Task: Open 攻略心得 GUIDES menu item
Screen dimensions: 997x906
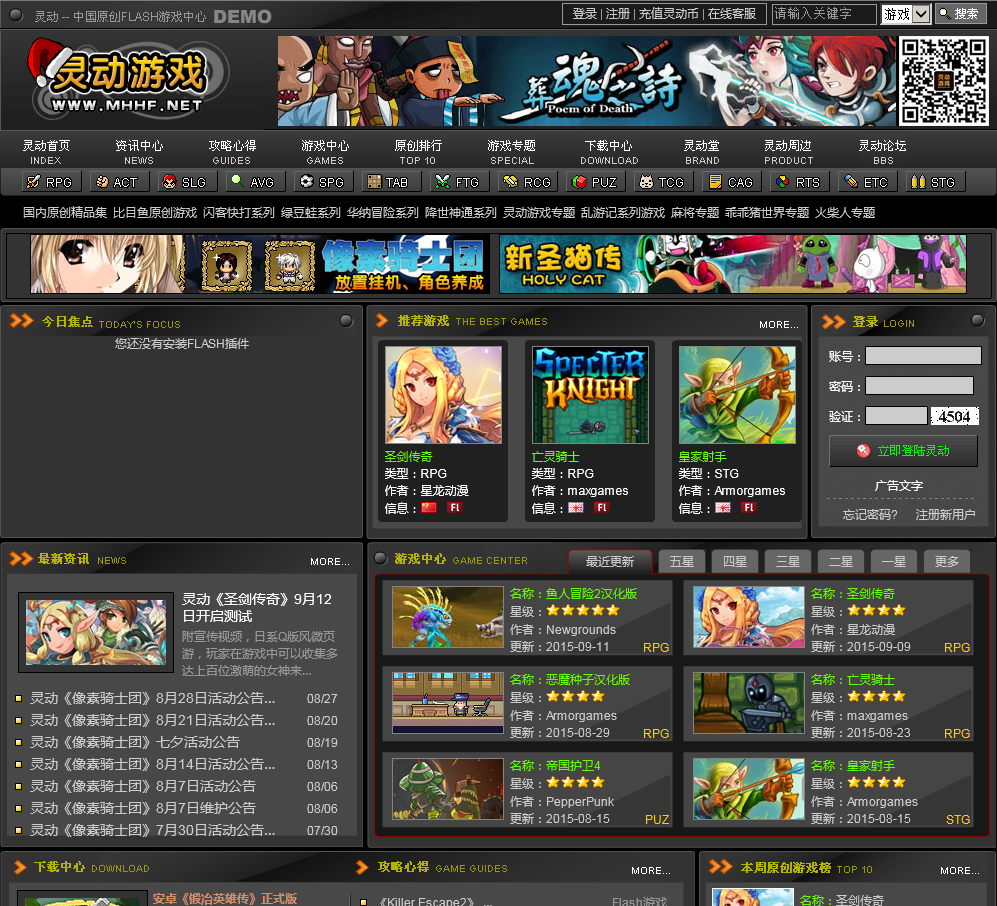Action: coord(232,153)
